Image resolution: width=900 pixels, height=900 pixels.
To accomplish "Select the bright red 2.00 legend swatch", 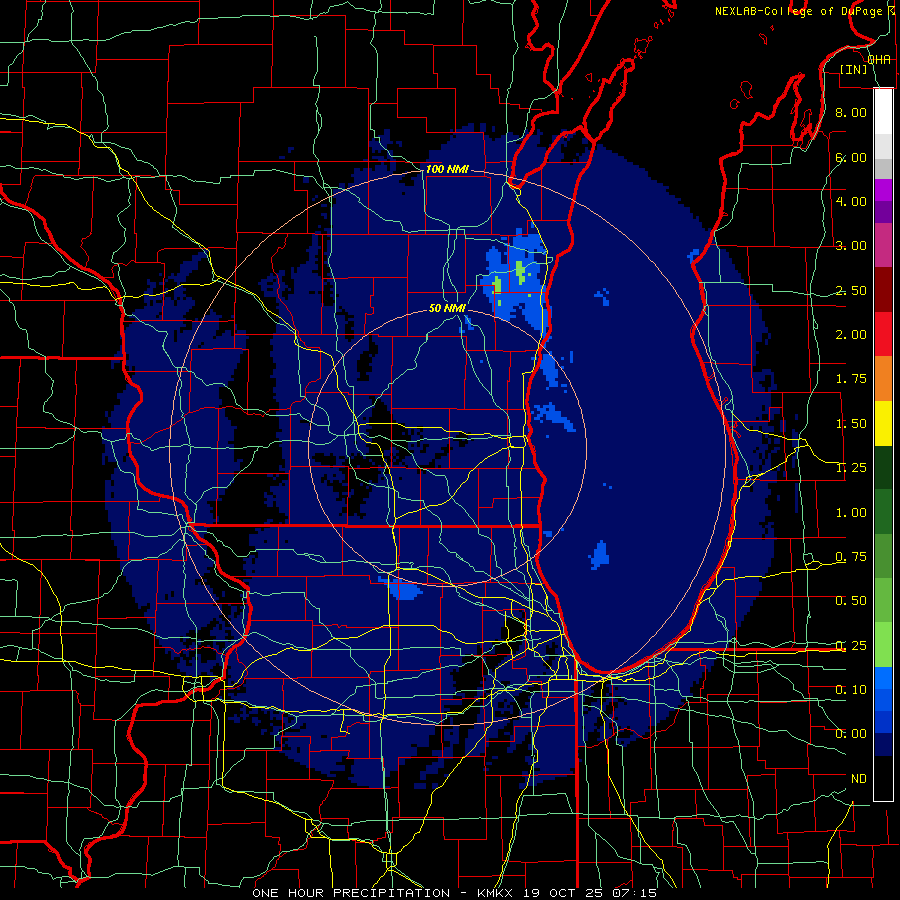I will click(x=883, y=334).
